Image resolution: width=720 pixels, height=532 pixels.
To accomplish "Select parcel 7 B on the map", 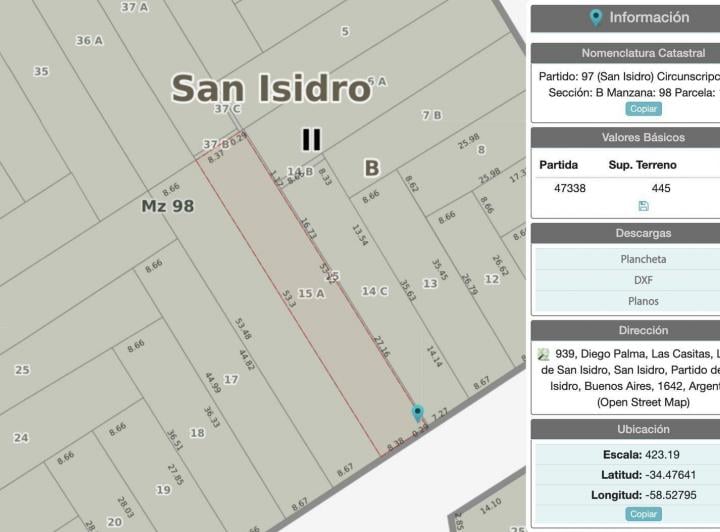I will coord(432,115).
